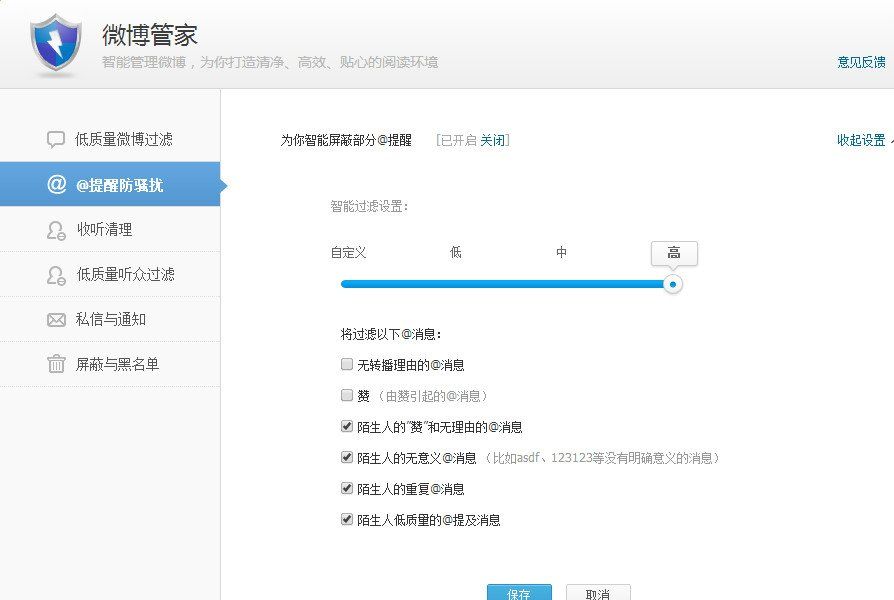Select the 自定义 filter level label
The height and width of the screenshot is (600, 894).
348,253
